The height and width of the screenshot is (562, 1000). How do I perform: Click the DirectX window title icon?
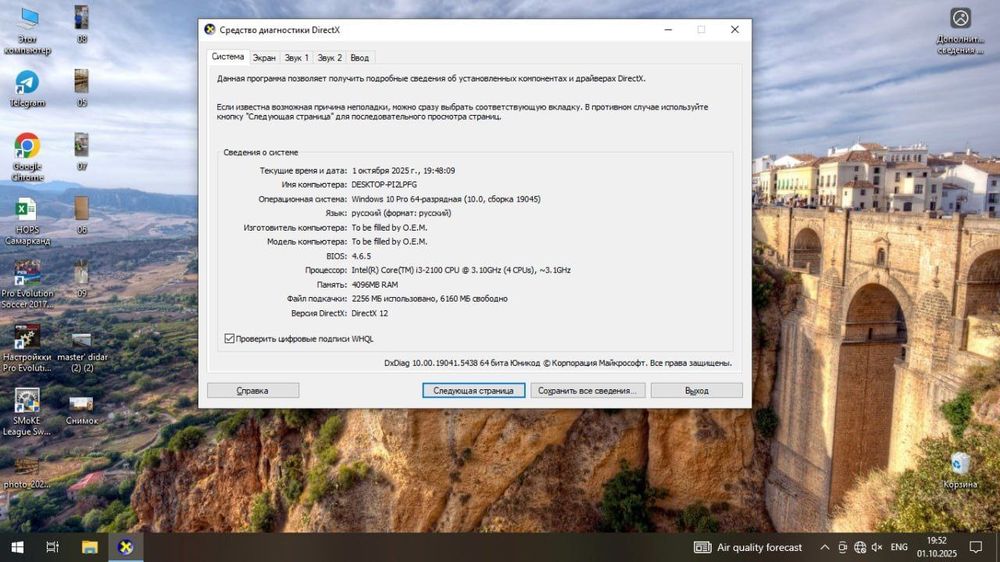[x=210, y=29]
